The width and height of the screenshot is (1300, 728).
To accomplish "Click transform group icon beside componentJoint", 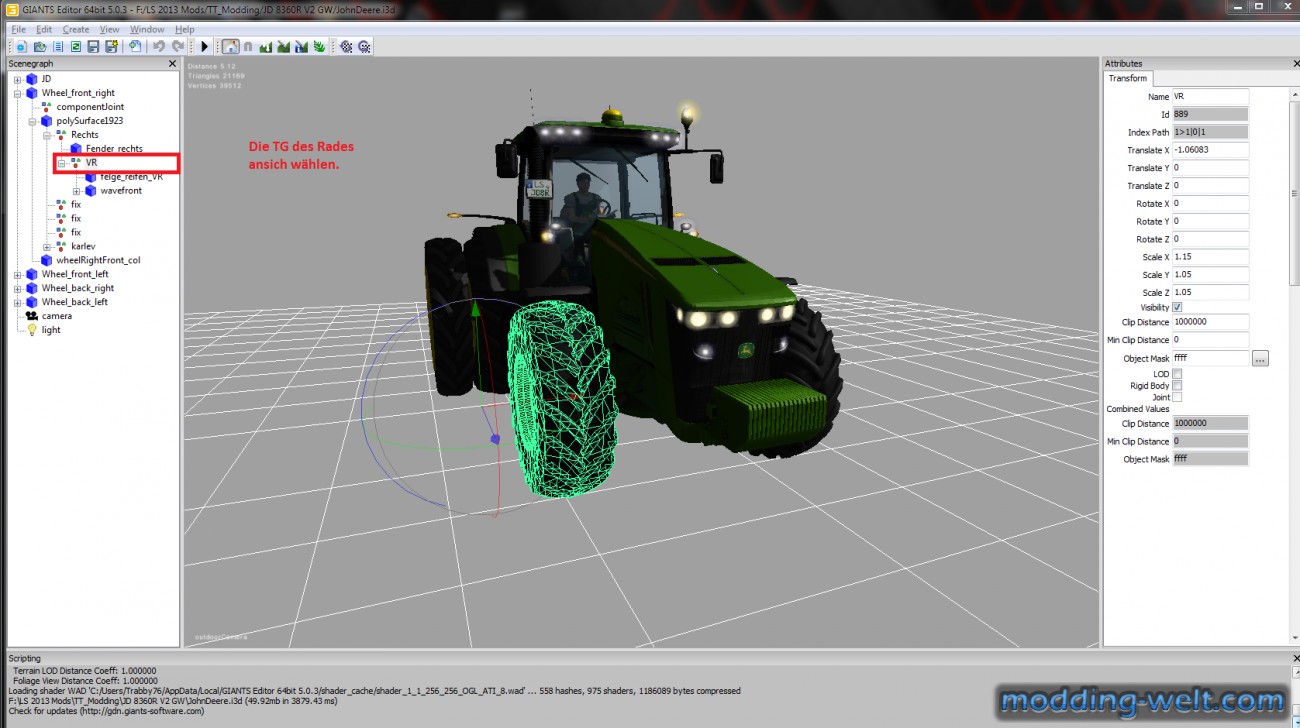I will pyautogui.click(x=46, y=107).
